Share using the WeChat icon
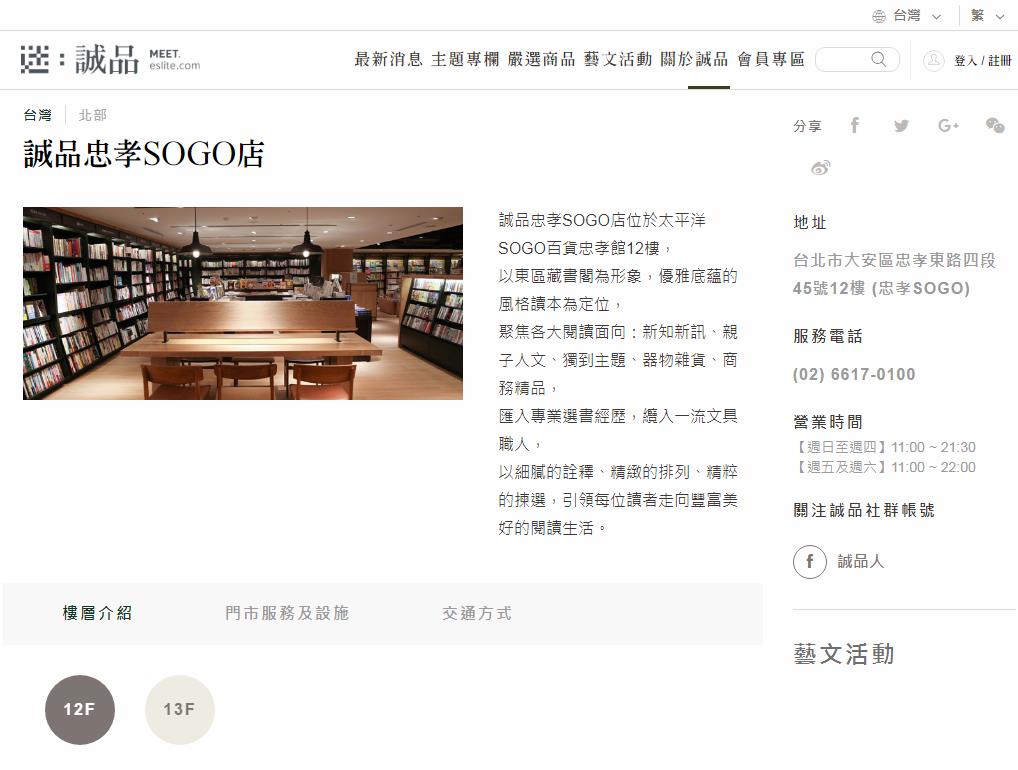Viewport: 1018px width, 770px height. point(995,125)
